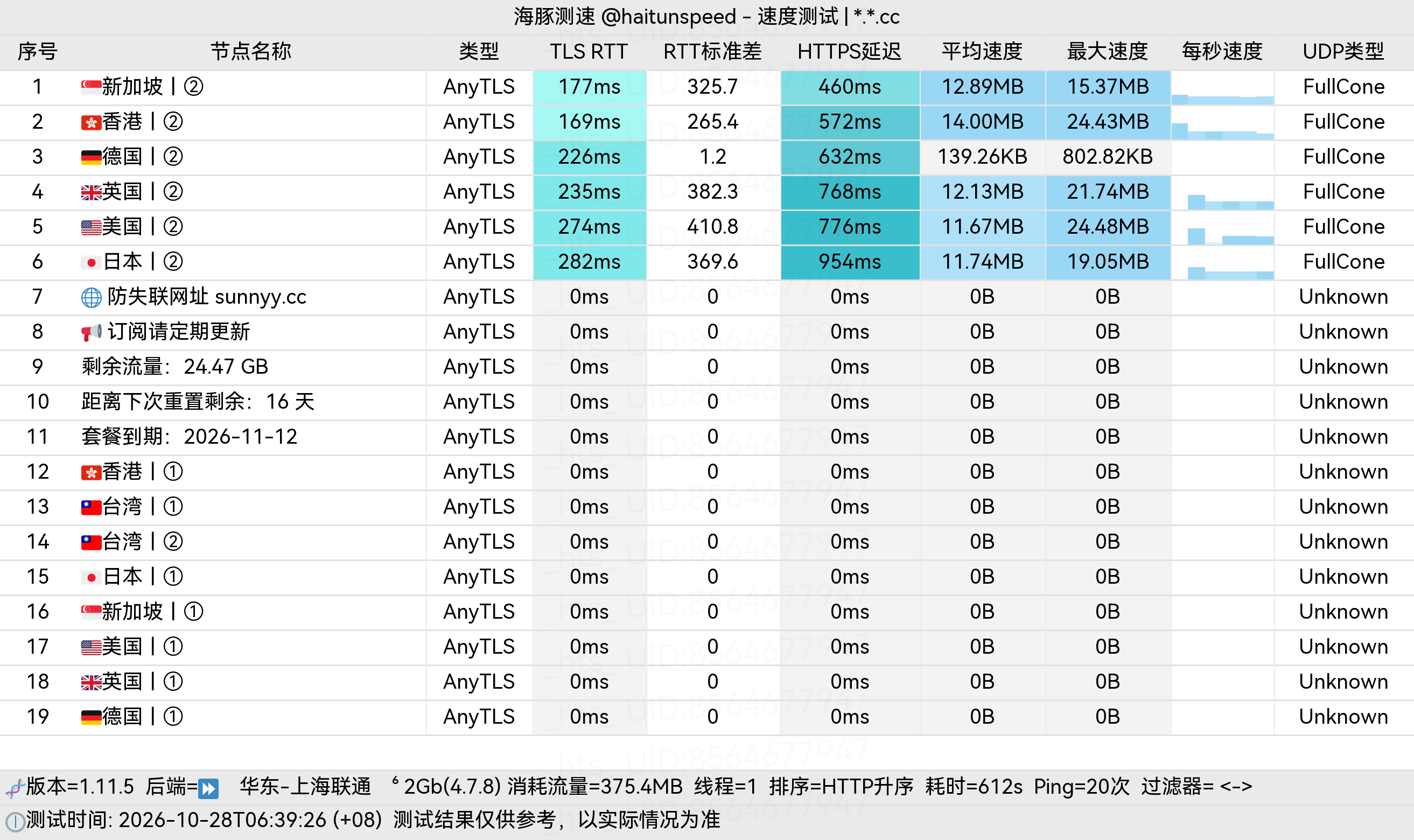Click the US flag in row 5
This screenshot has width=1414, height=840.
[x=91, y=227]
